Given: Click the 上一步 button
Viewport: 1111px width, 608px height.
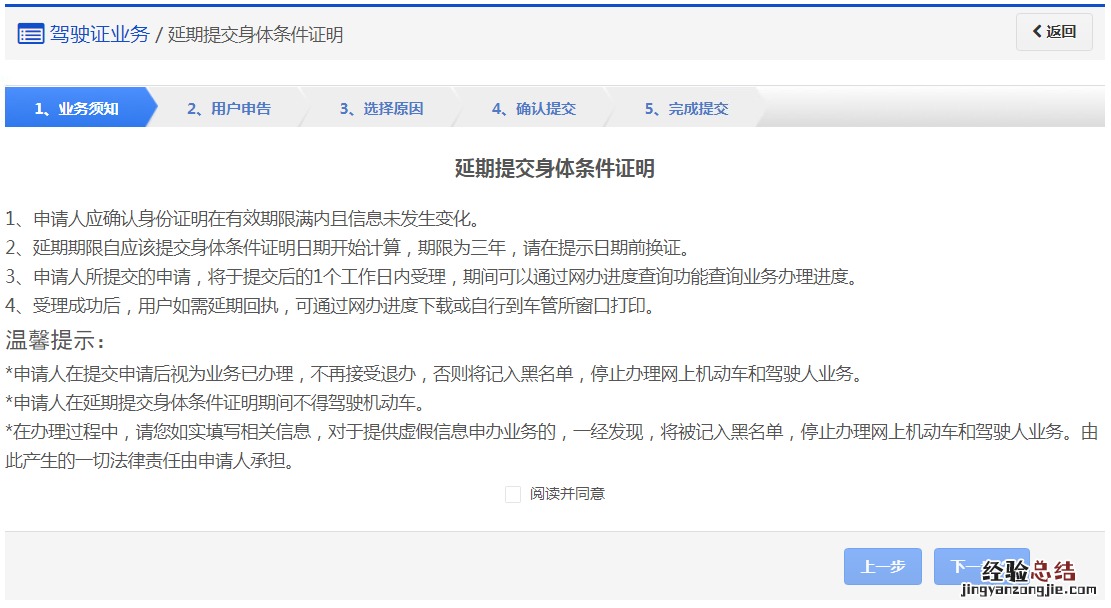Looking at the screenshot, I should (882, 567).
